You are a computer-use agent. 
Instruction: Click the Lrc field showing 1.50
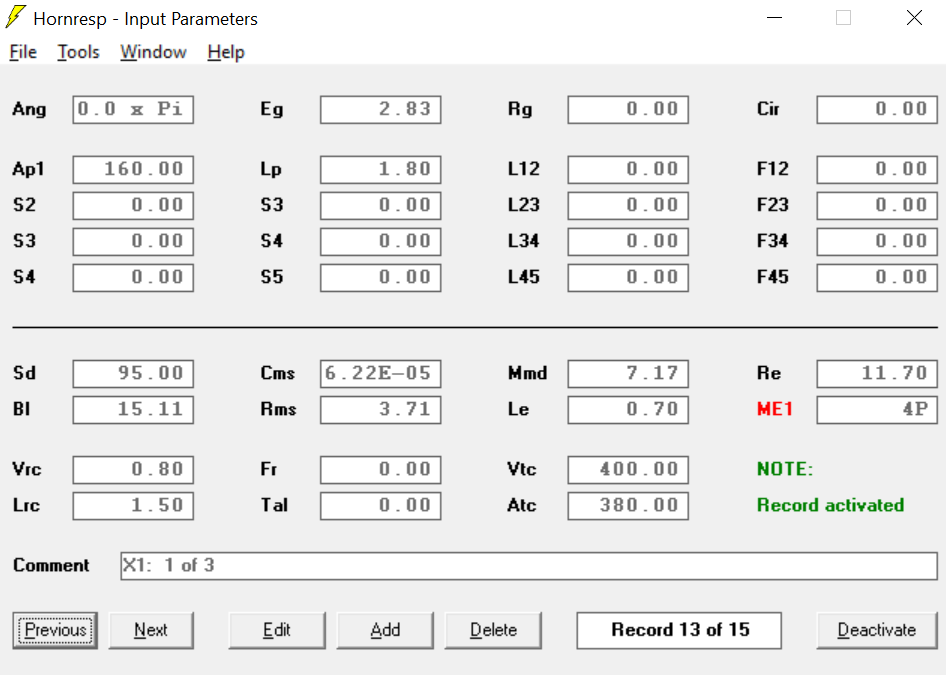point(133,506)
